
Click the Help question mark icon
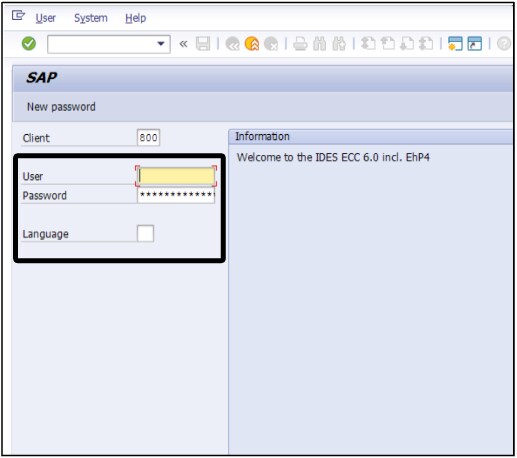[504, 44]
